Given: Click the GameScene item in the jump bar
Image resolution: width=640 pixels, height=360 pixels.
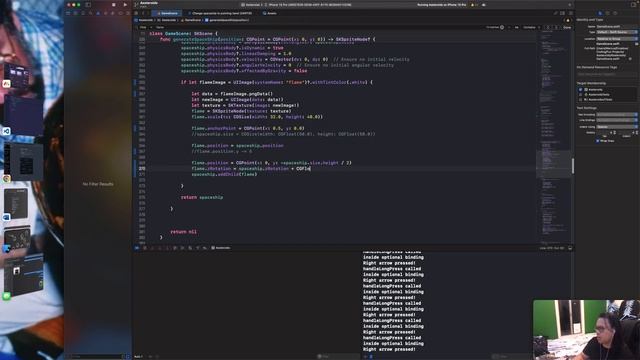Looking at the screenshot, I should point(191,20).
